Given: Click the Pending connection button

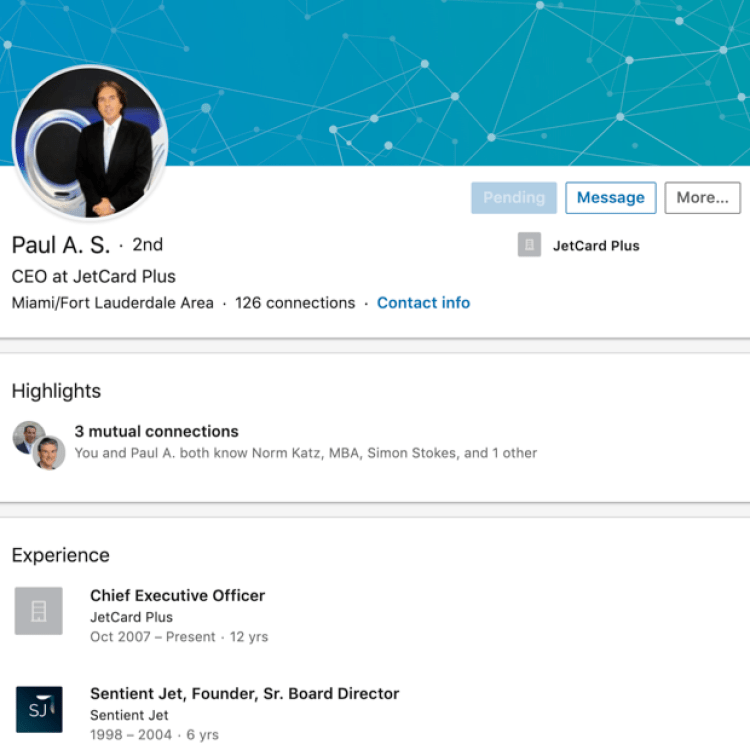Looking at the screenshot, I should click(x=513, y=198).
